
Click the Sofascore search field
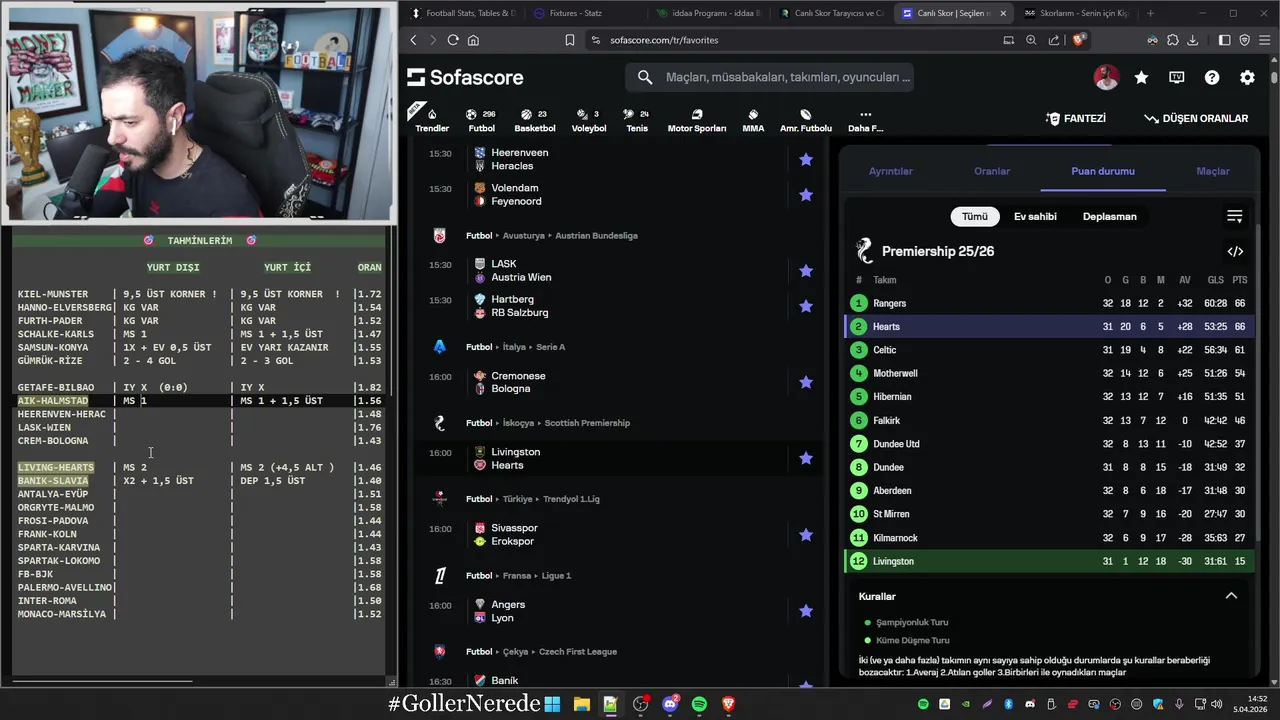pyautogui.click(x=770, y=77)
